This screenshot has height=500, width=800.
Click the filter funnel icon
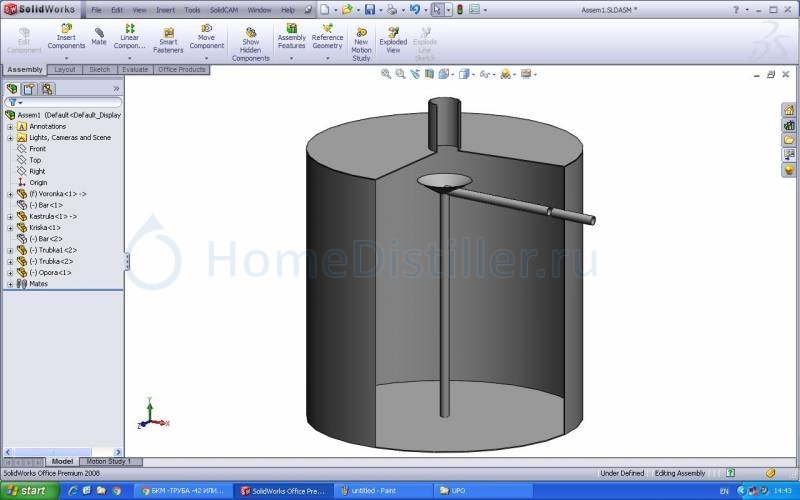tap(13, 103)
